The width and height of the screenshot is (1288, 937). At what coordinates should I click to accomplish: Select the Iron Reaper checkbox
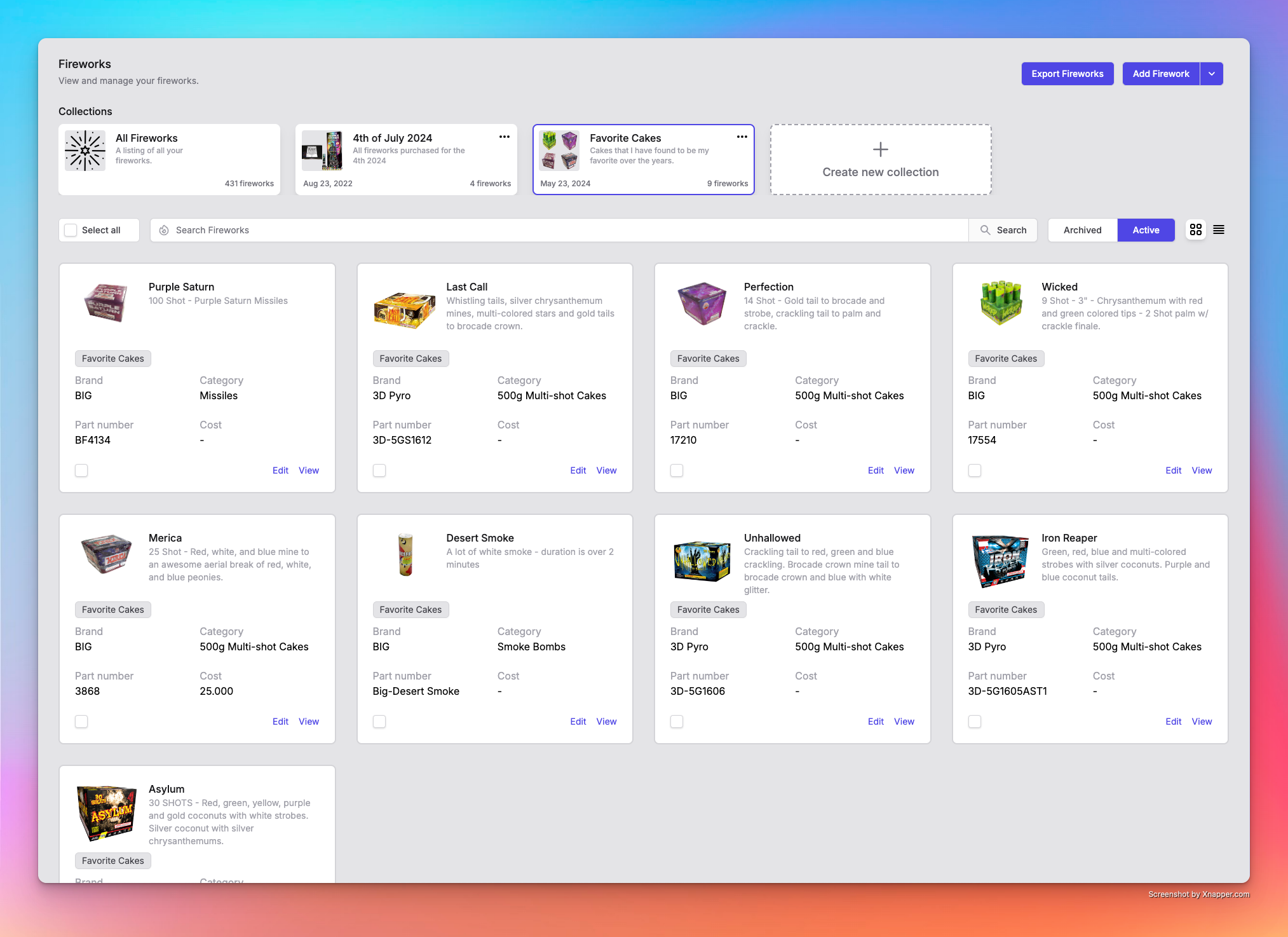[x=975, y=722]
